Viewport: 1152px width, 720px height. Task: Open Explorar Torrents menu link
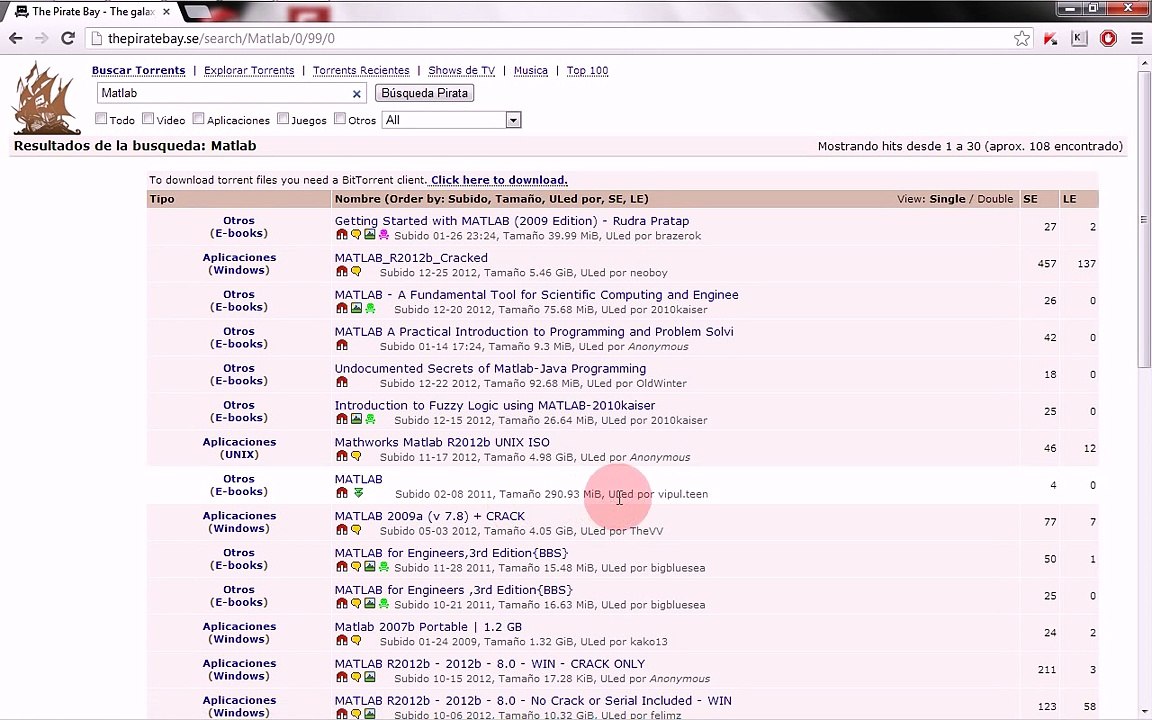pos(249,71)
